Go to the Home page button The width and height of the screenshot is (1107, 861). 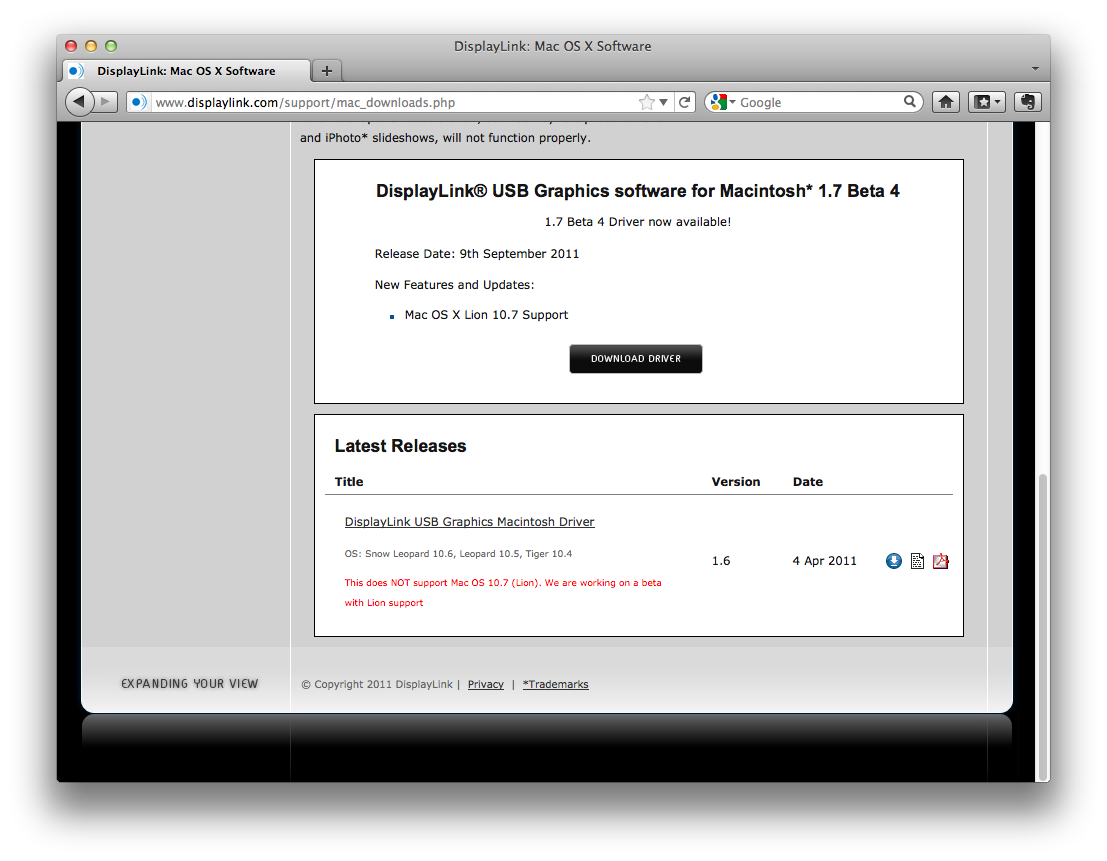[946, 102]
